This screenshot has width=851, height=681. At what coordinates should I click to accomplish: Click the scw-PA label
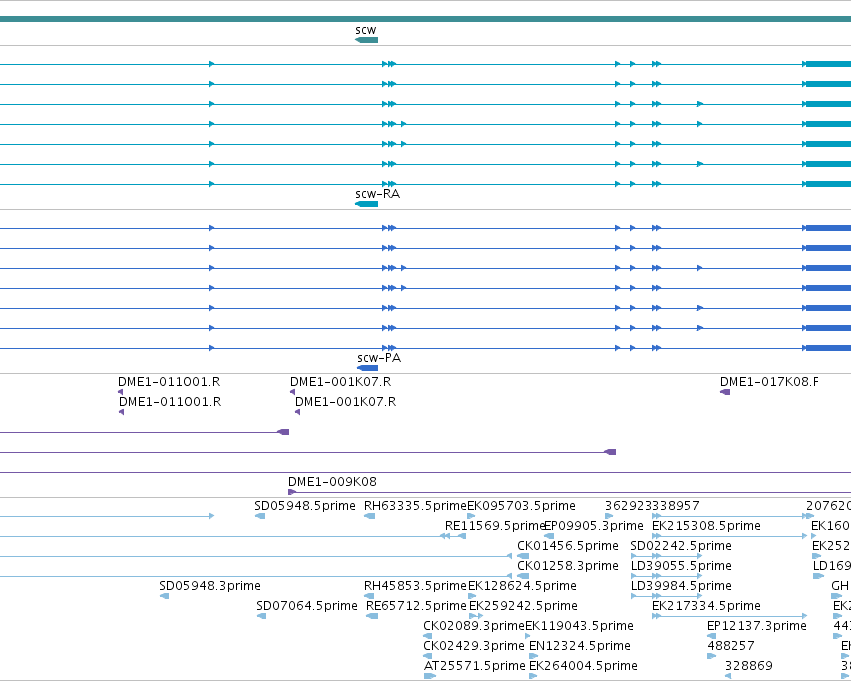coord(379,358)
